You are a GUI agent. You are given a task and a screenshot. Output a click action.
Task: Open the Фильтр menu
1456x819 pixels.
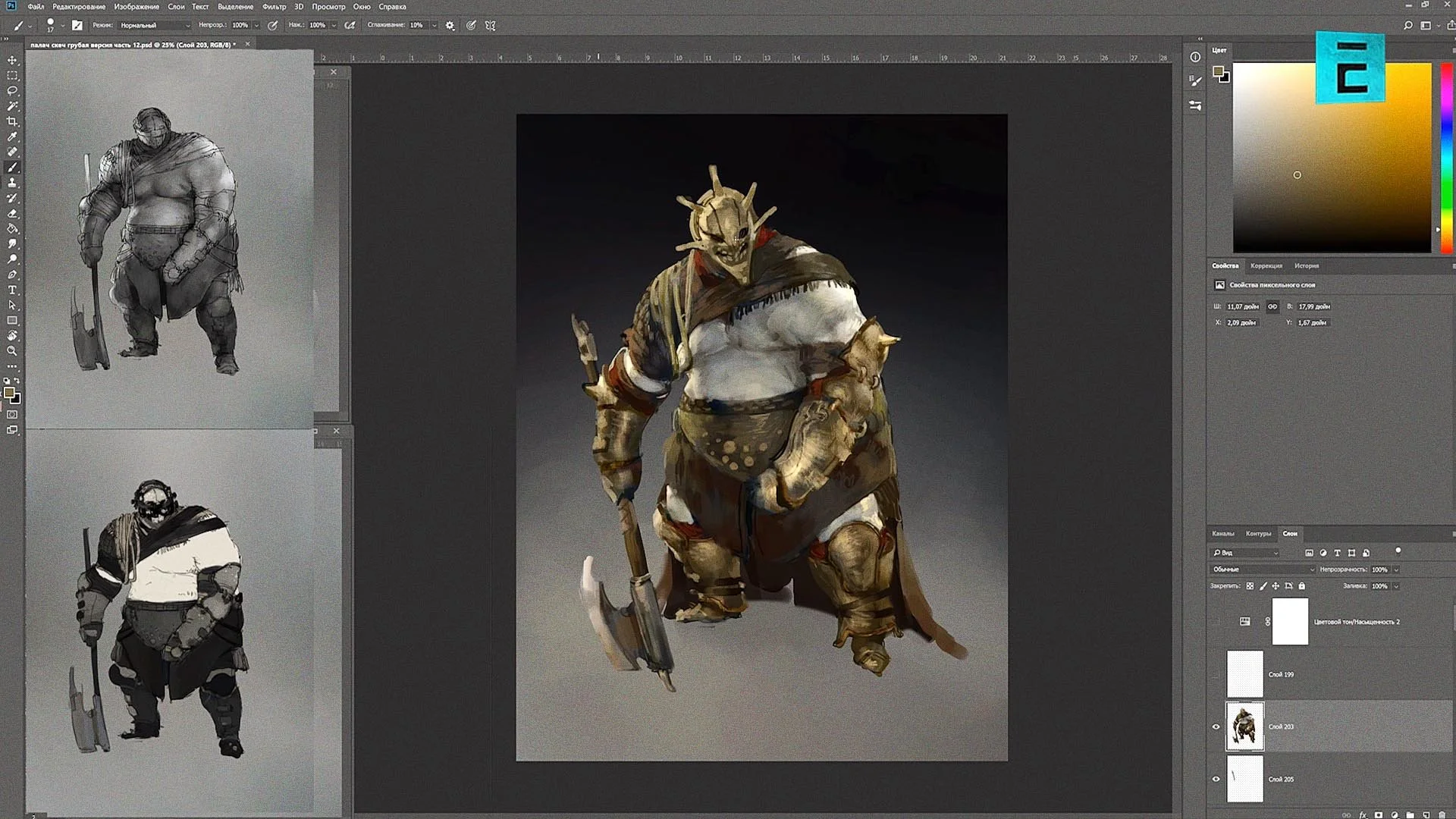(x=274, y=7)
